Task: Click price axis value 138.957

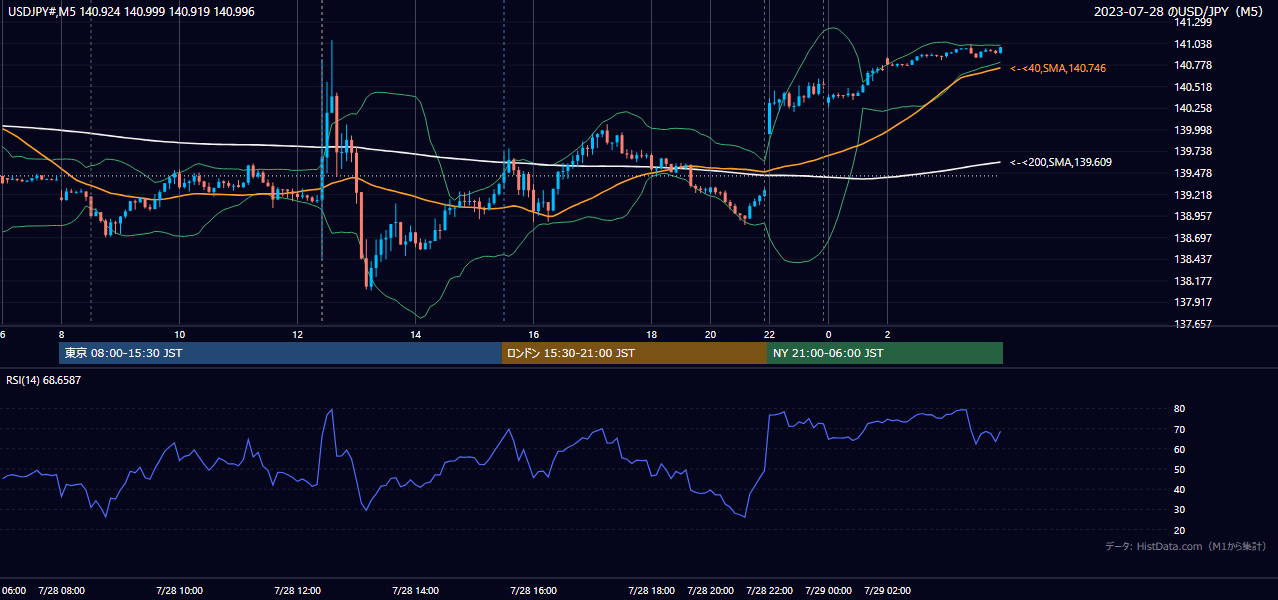Action: 1194,216
